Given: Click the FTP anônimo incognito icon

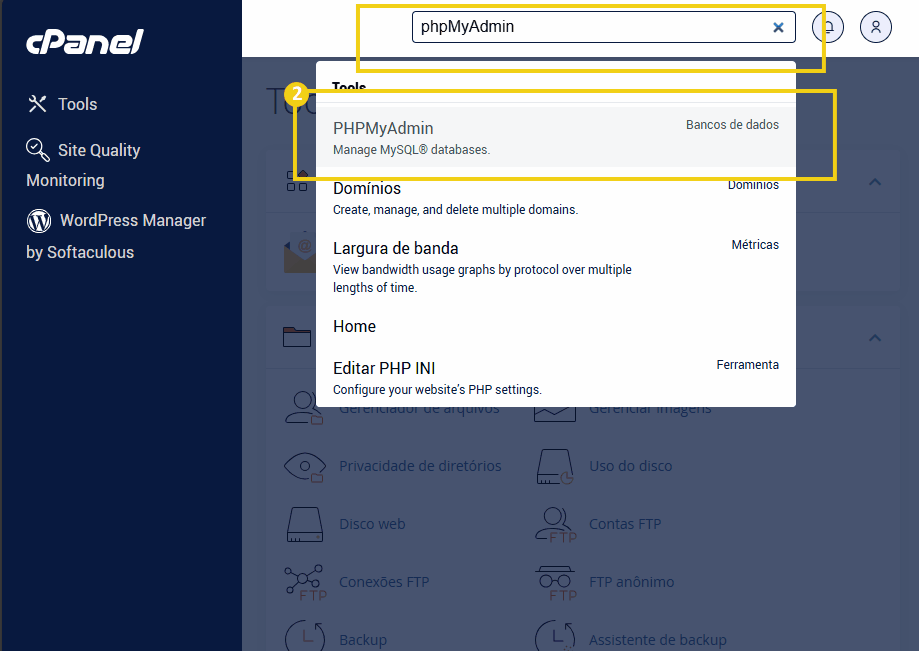Looking at the screenshot, I should (x=556, y=583).
